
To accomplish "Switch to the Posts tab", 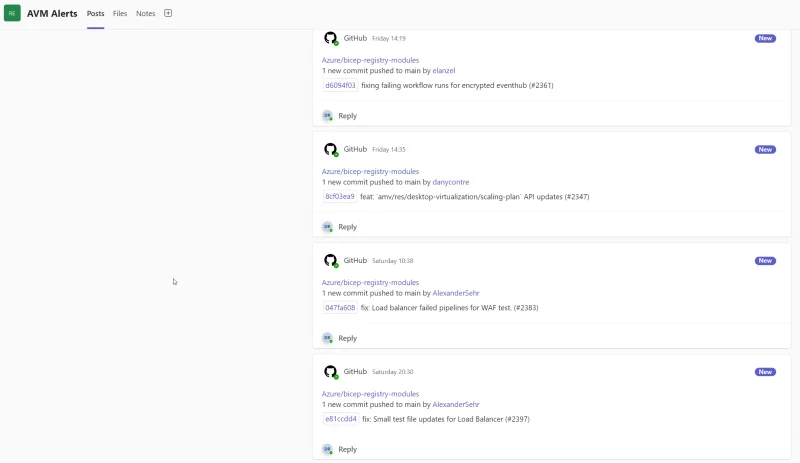I will 95,14.
